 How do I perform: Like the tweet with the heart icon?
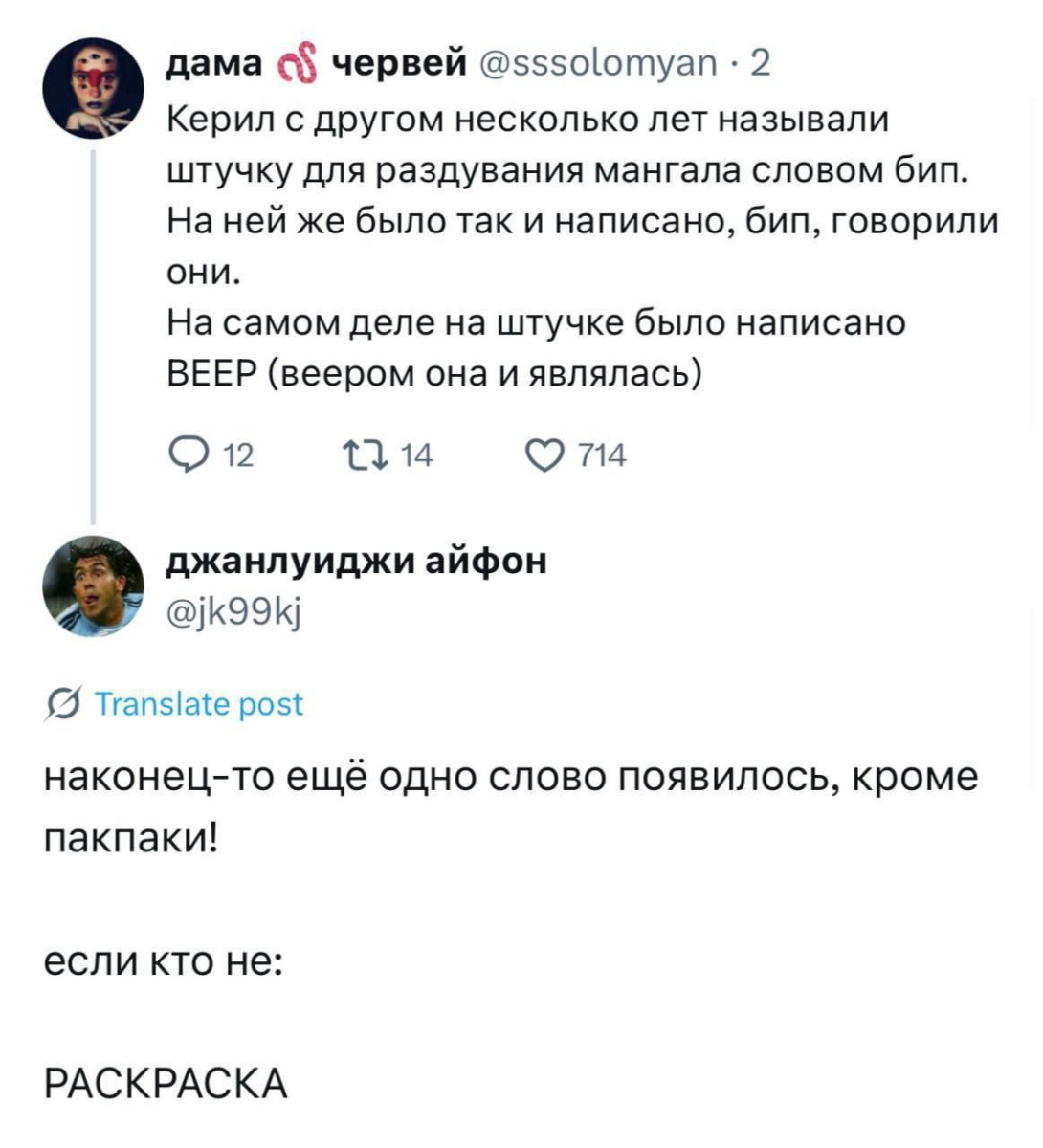coord(547,455)
